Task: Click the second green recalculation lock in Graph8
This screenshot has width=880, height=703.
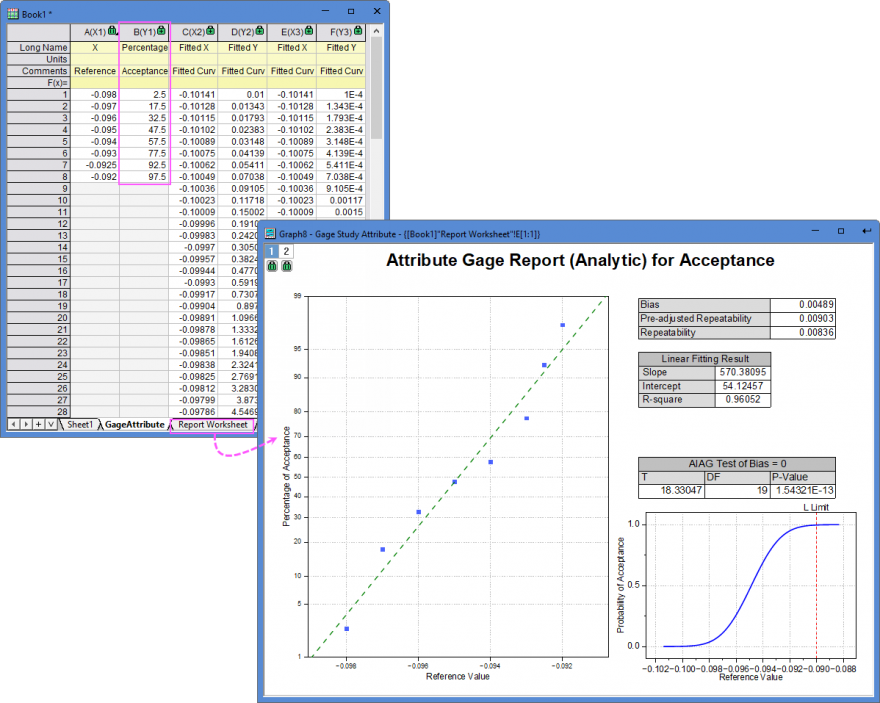Action: tap(287, 266)
